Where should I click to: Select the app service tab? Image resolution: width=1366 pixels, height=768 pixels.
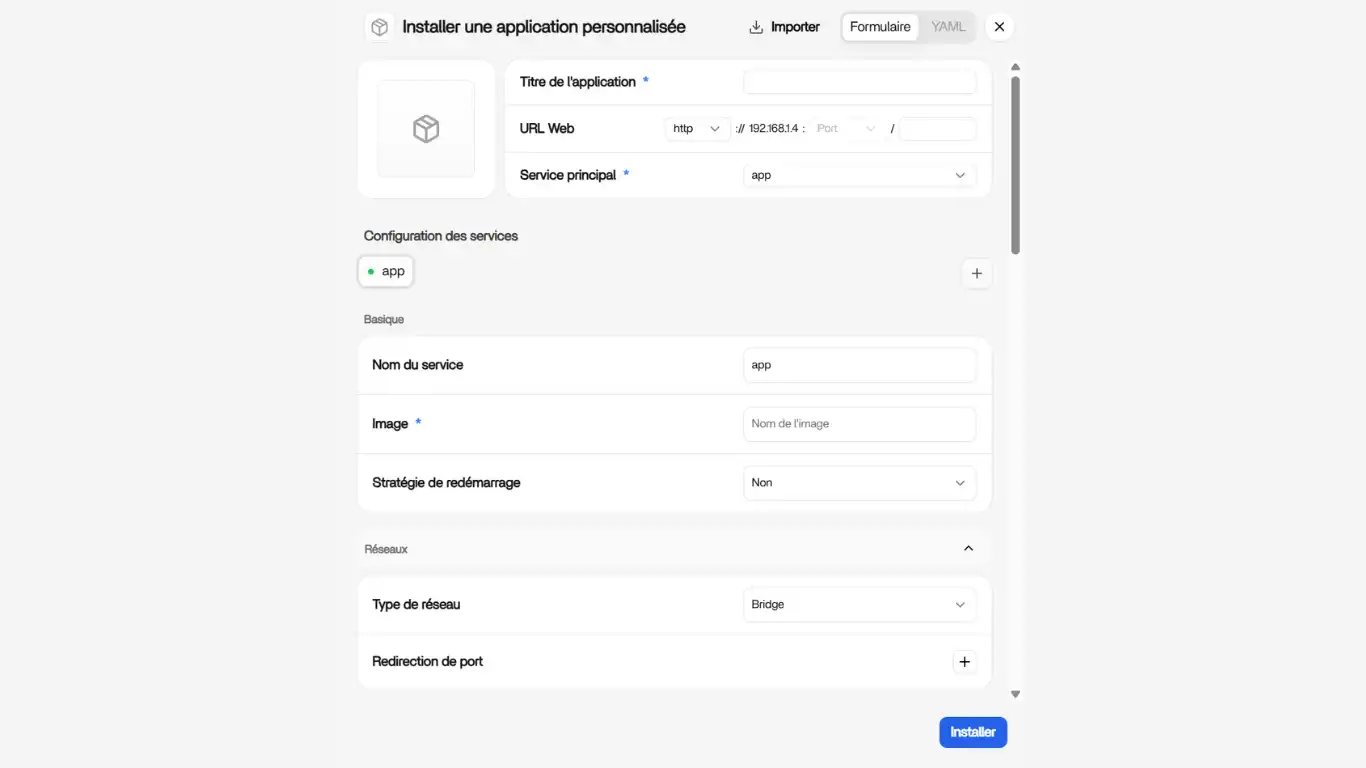(386, 271)
